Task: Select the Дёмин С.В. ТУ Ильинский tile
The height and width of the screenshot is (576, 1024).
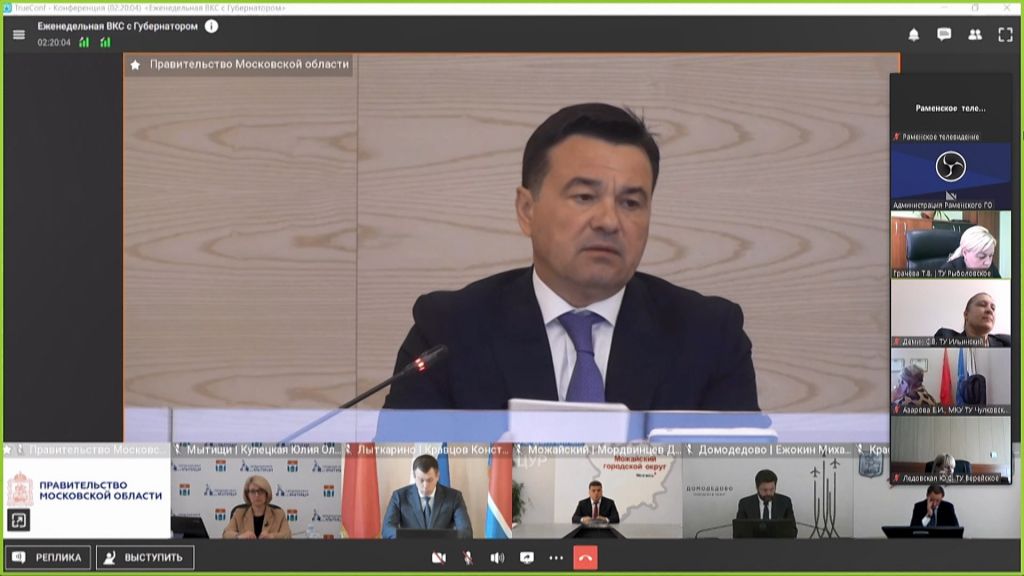Action: 951,313
